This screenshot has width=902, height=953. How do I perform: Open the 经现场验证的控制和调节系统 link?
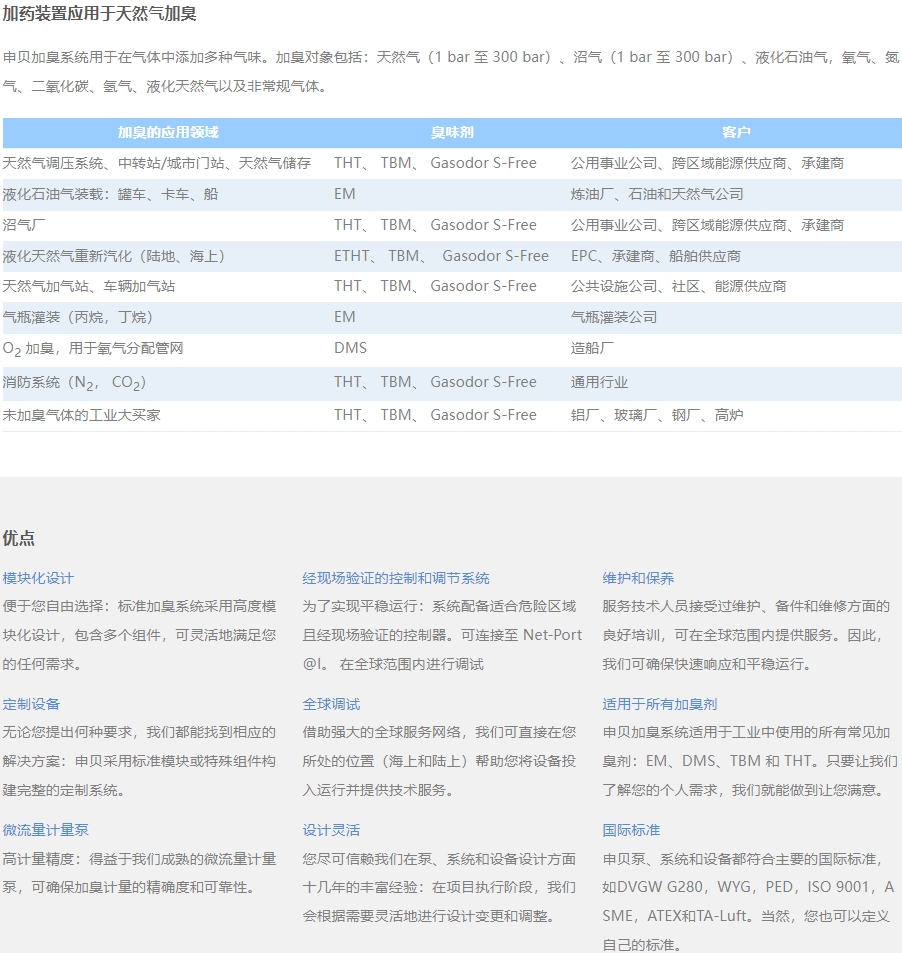[396, 578]
